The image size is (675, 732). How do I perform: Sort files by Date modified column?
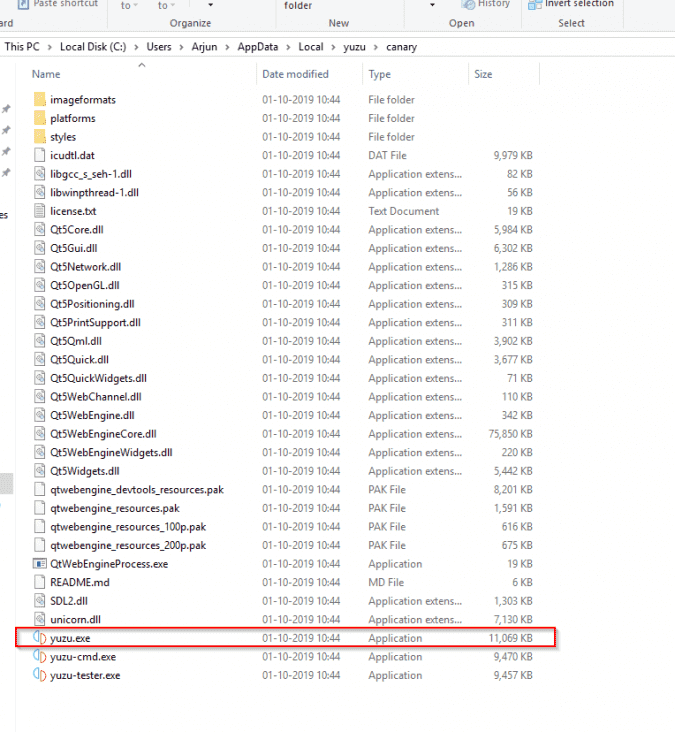[295, 74]
